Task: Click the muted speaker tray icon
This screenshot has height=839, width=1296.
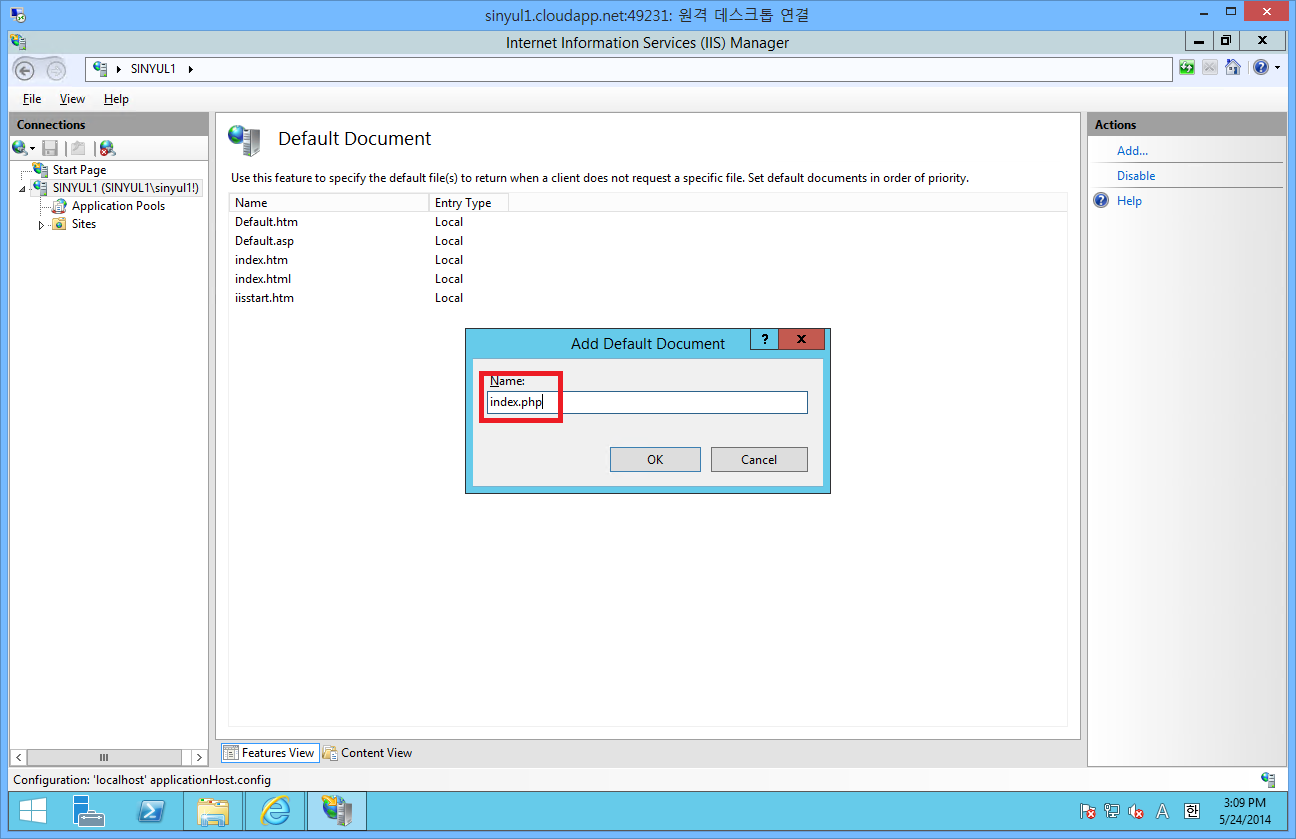Action: [1136, 811]
